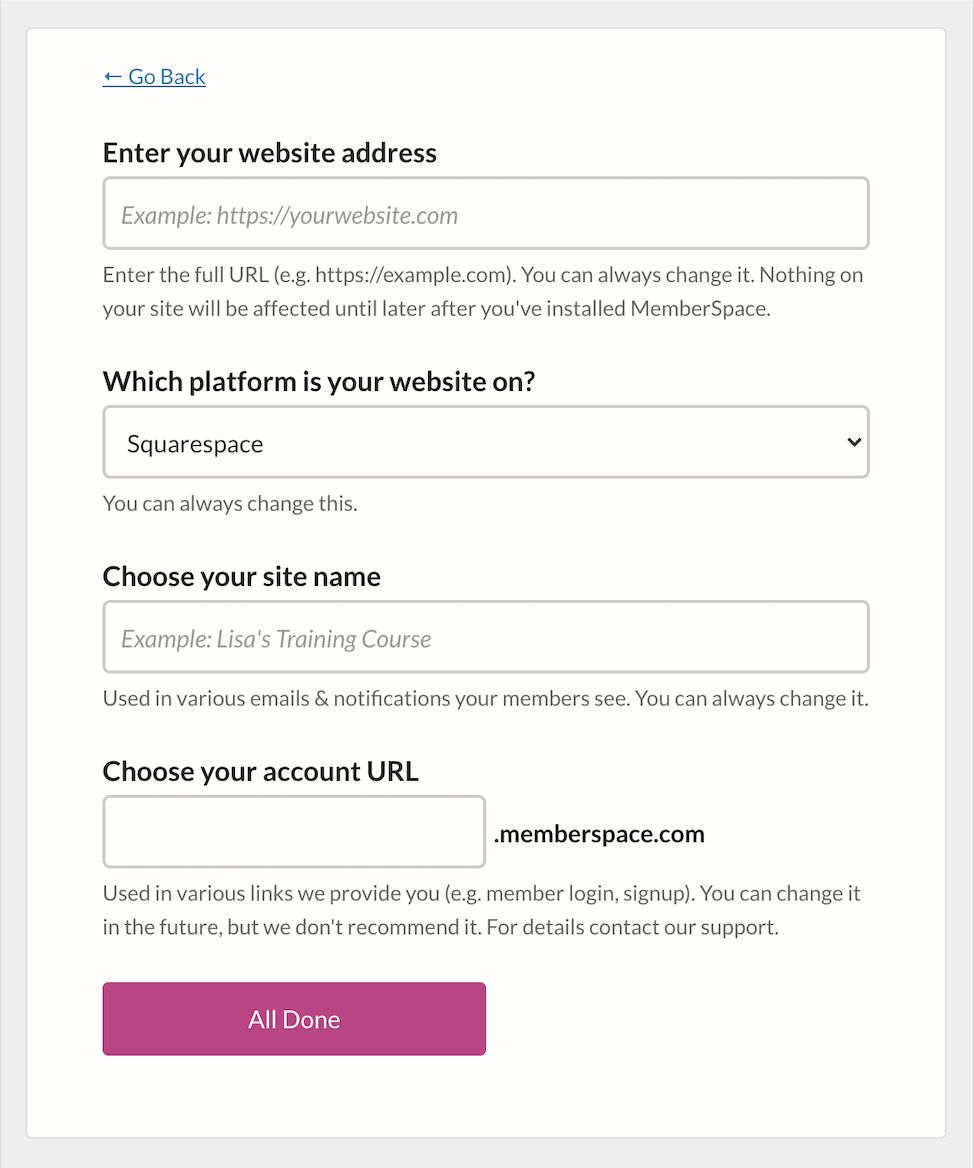
Task: Click the "Enter your website address" label
Action: click(x=270, y=153)
